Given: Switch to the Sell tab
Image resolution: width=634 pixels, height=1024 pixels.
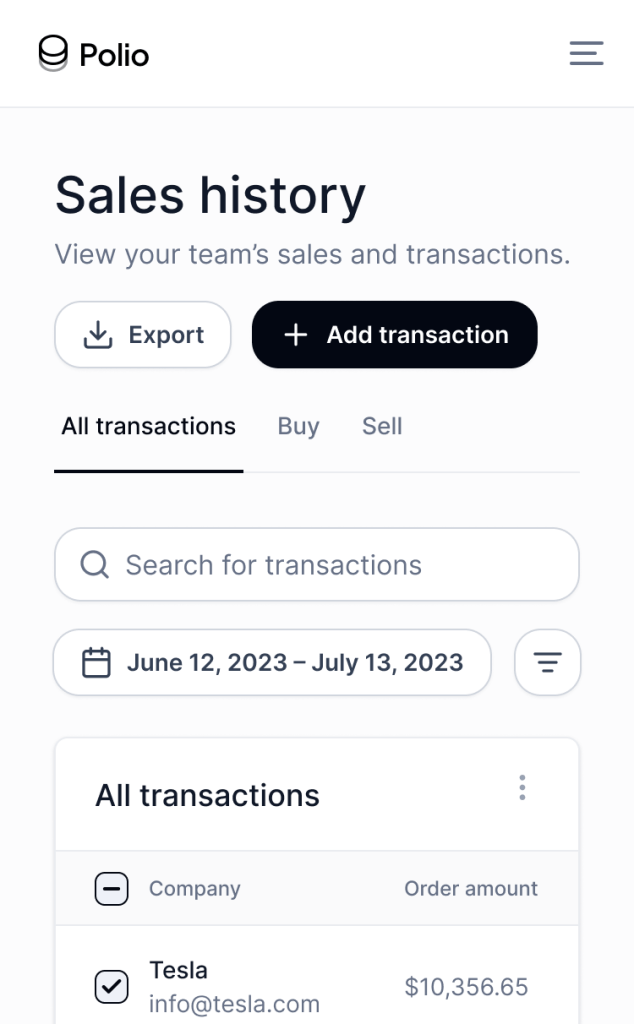Looking at the screenshot, I should pos(382,427).
